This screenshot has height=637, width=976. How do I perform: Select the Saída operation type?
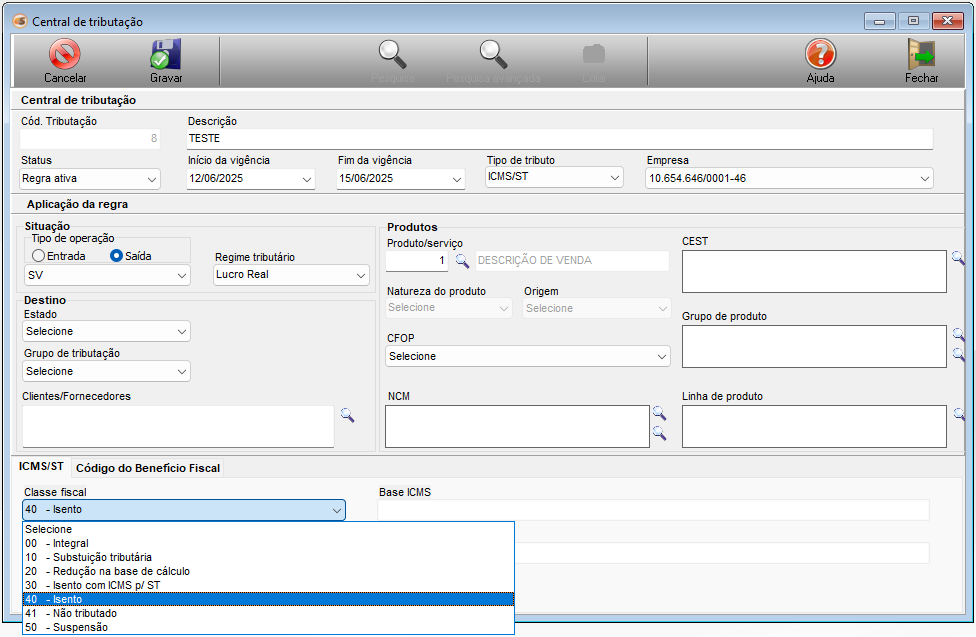pyautogui.click(x=117, y=256)
